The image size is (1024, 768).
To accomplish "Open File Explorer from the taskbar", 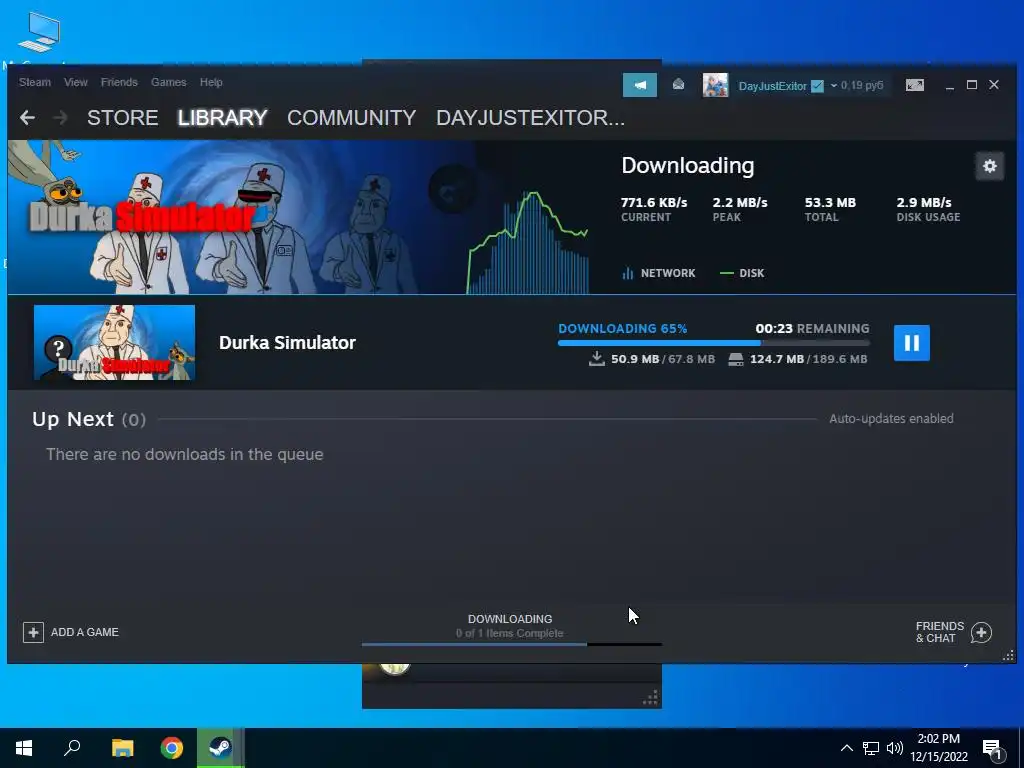I will coord(122,748).
